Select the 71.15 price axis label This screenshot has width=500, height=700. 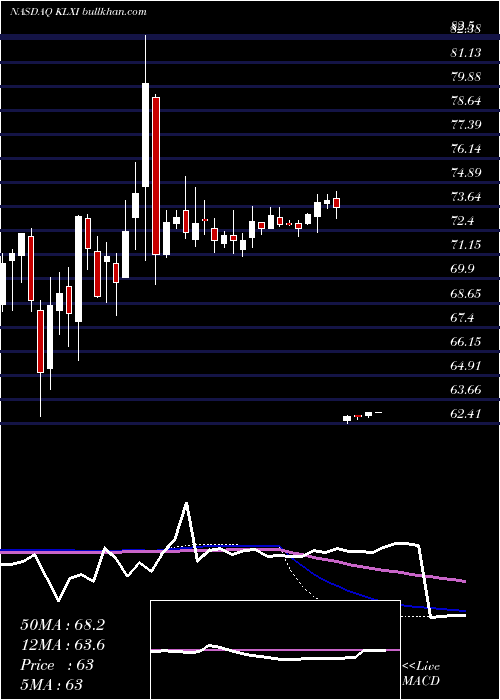pyautogui.click(x=466, y=245)
